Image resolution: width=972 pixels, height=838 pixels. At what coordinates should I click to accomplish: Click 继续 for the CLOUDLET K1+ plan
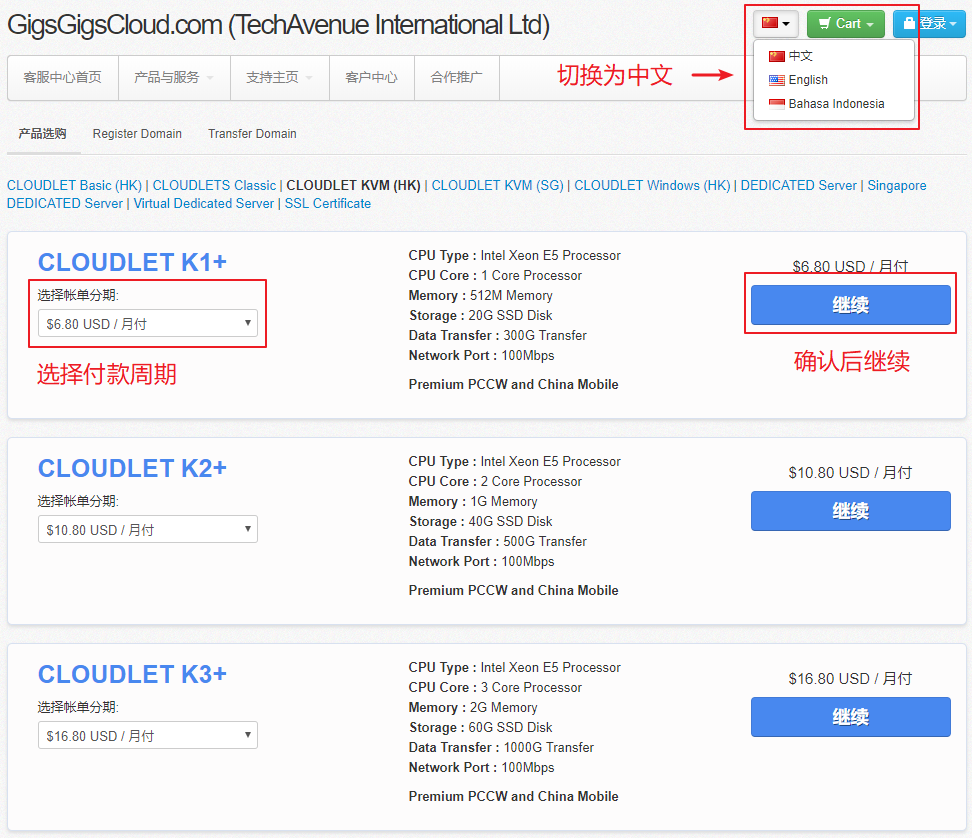[x=850, y=305]
